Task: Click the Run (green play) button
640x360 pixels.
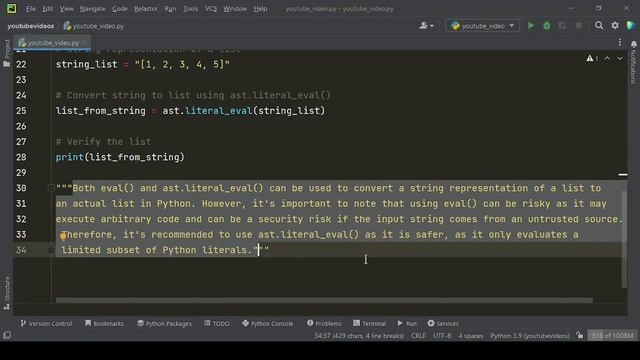Action: pyautogui.click(x=531, y=26)
